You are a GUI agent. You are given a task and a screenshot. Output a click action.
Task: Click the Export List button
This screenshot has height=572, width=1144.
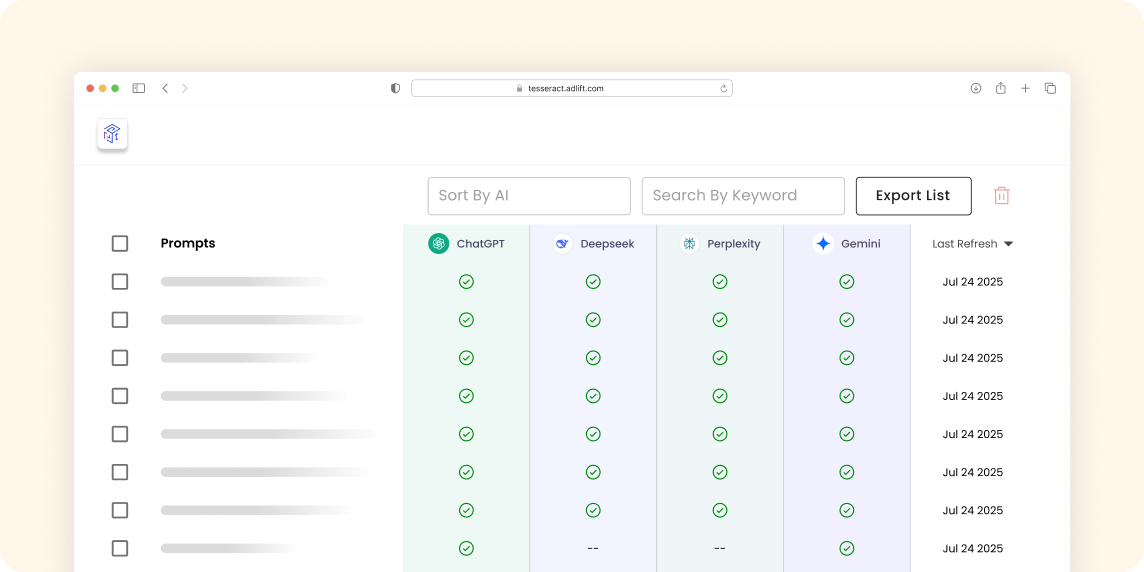tap(913, 196)
